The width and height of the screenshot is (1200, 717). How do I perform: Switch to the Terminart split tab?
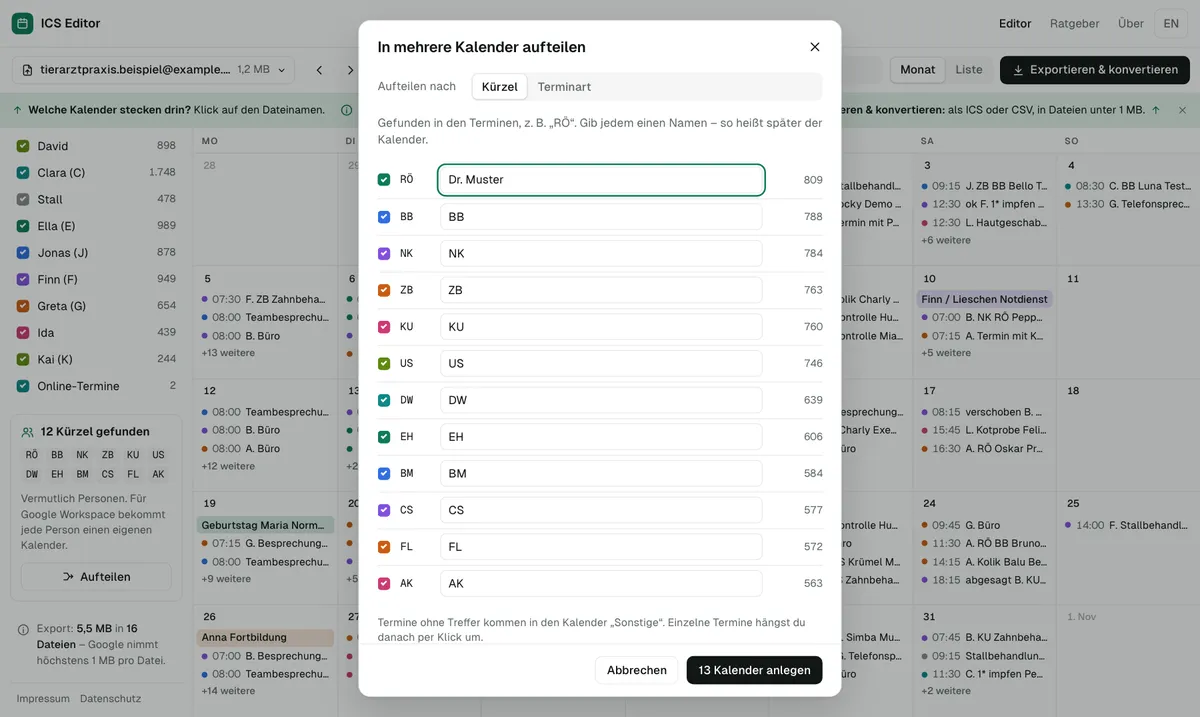(x=564, y=87)
